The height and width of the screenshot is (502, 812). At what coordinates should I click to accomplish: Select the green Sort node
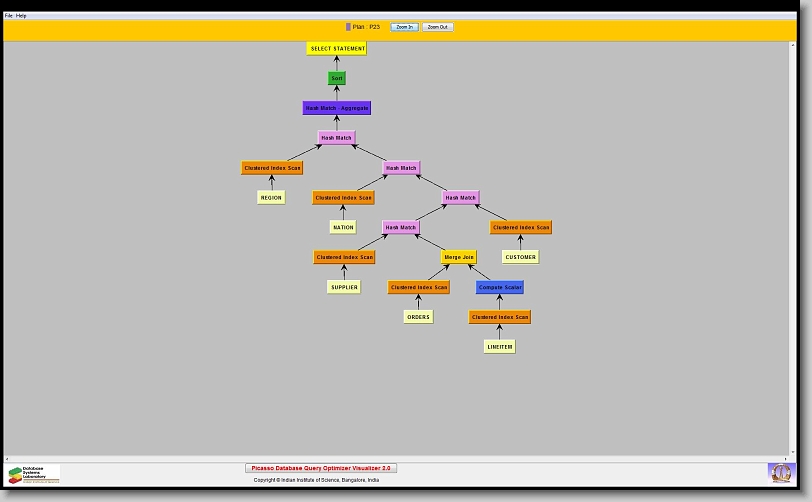pyautogui.click(x=337, y=78)
